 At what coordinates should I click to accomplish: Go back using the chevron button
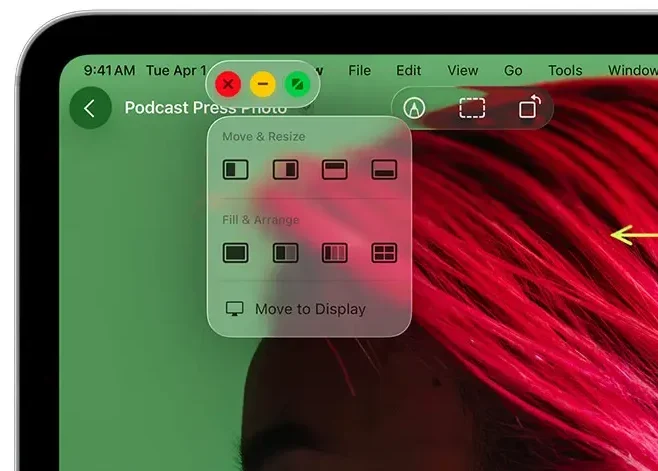90,108
